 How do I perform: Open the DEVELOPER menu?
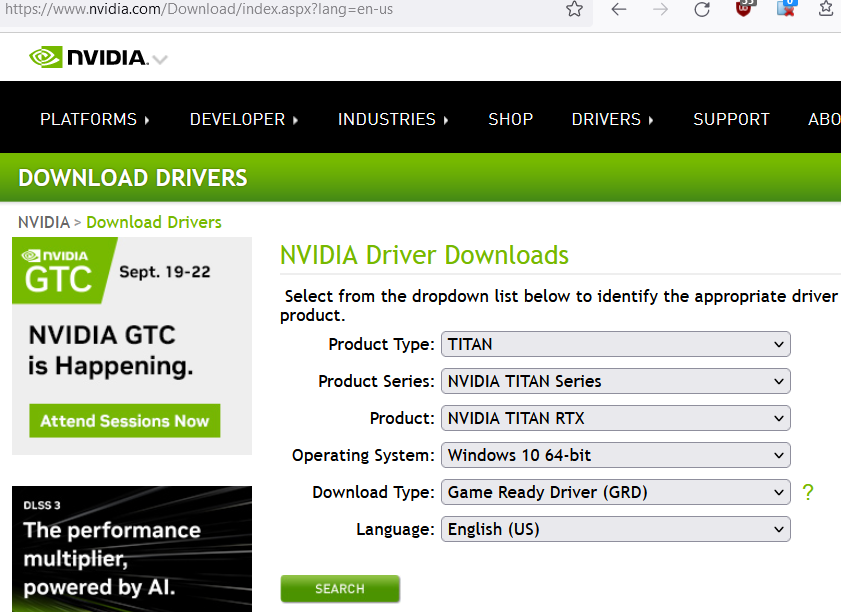pos(244,119)
